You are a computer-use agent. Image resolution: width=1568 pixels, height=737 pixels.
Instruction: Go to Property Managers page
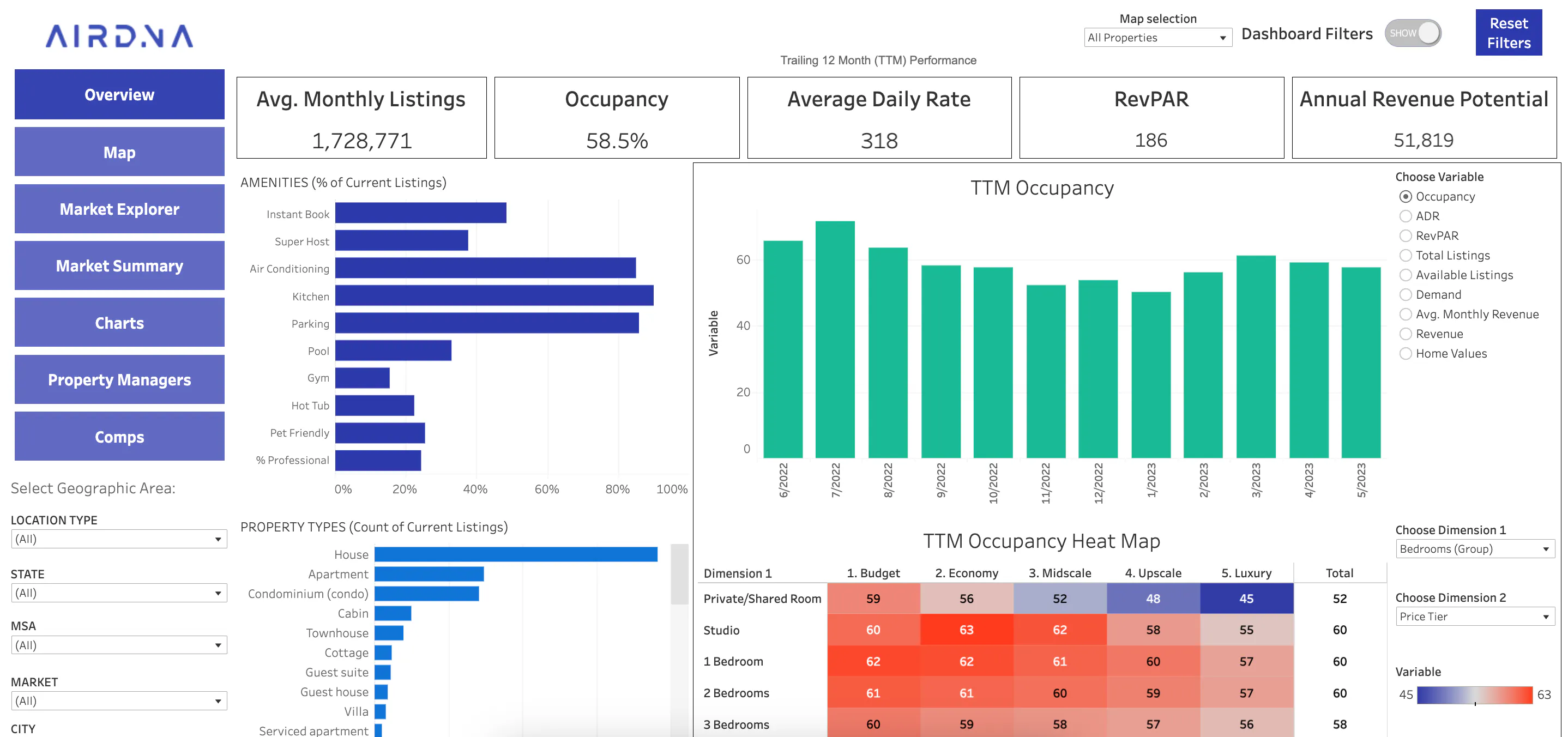coord(119,380)
